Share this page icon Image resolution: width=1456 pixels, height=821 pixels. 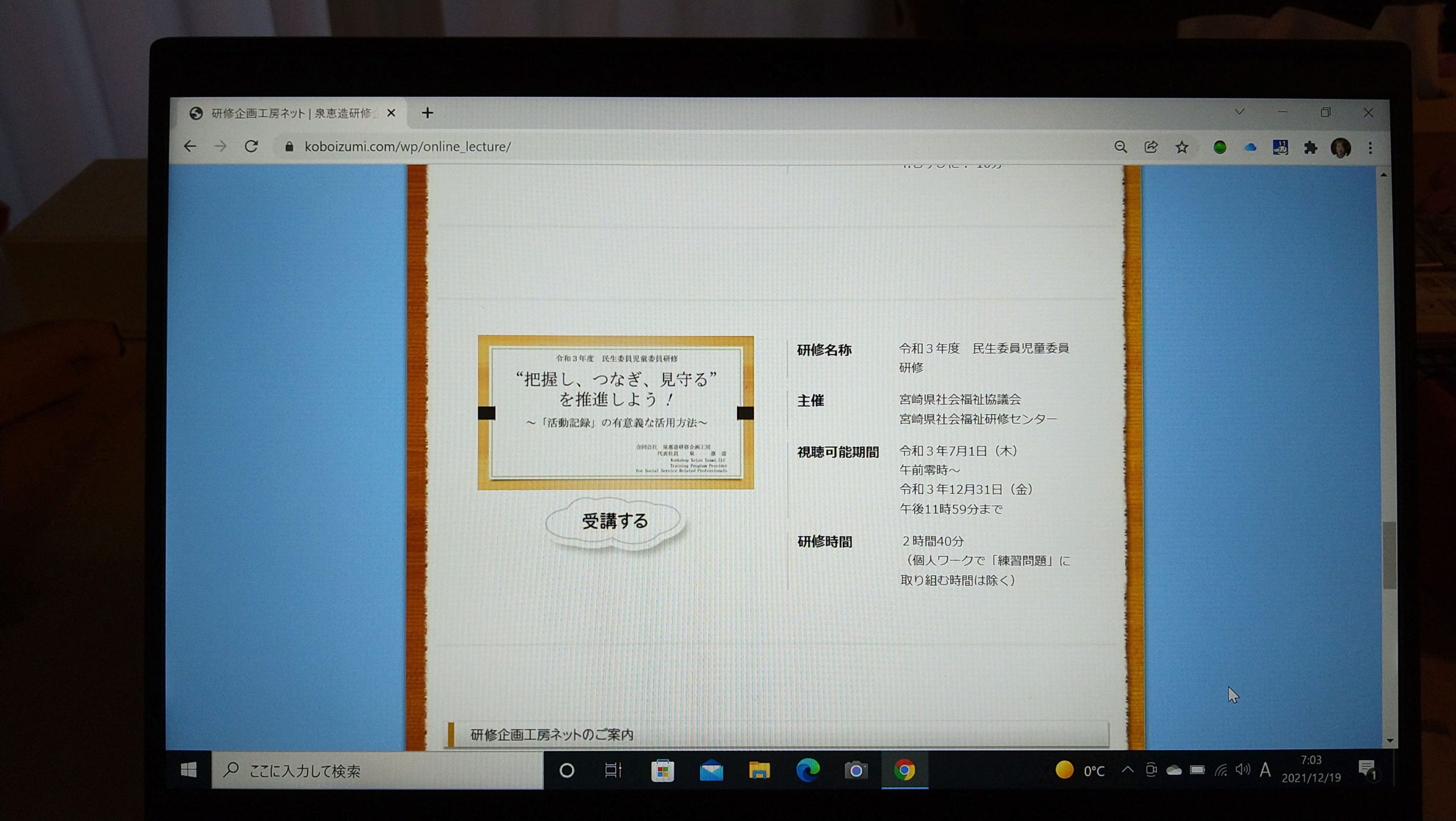click(1151, 147)
